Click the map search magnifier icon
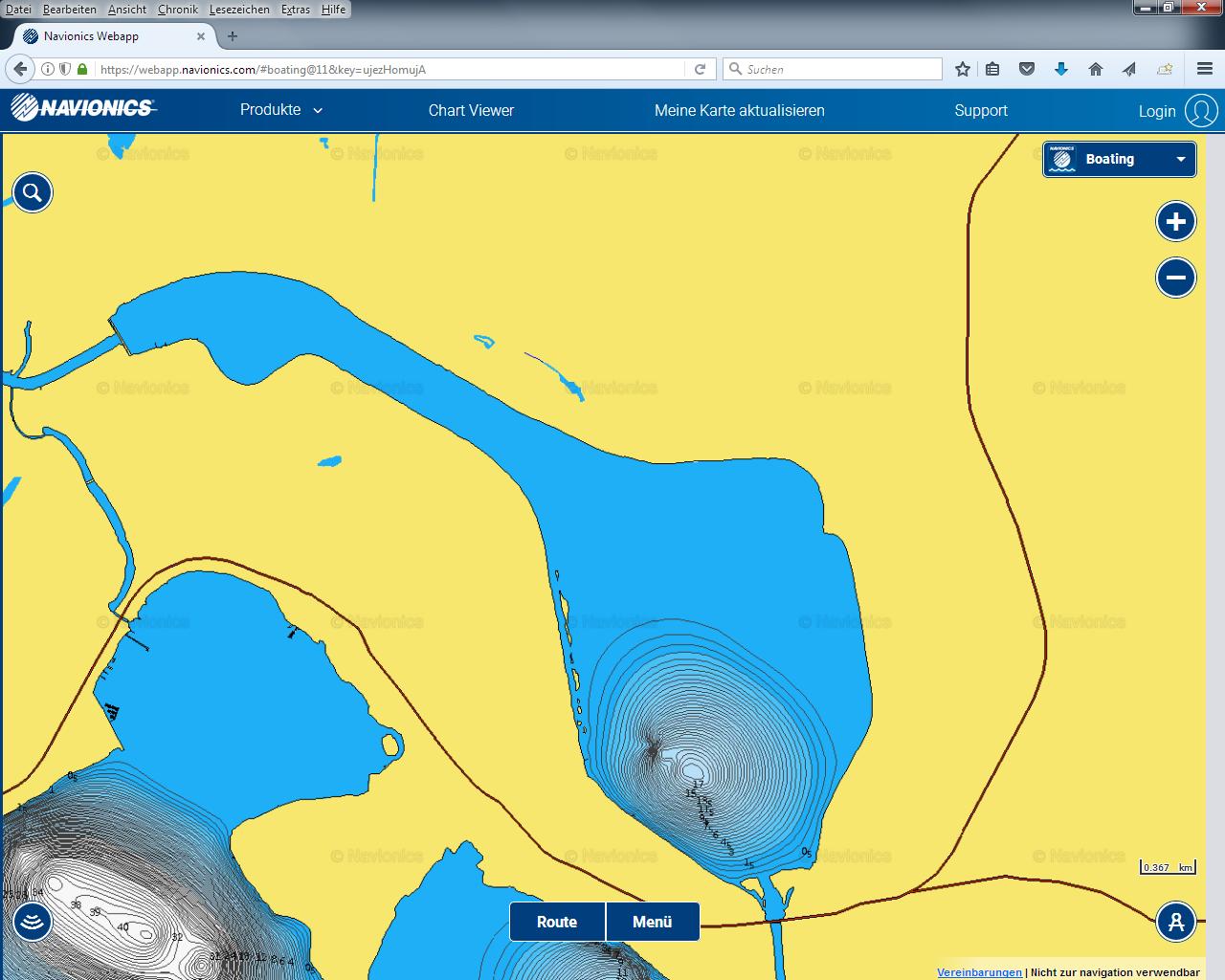 tap(33, 193)
